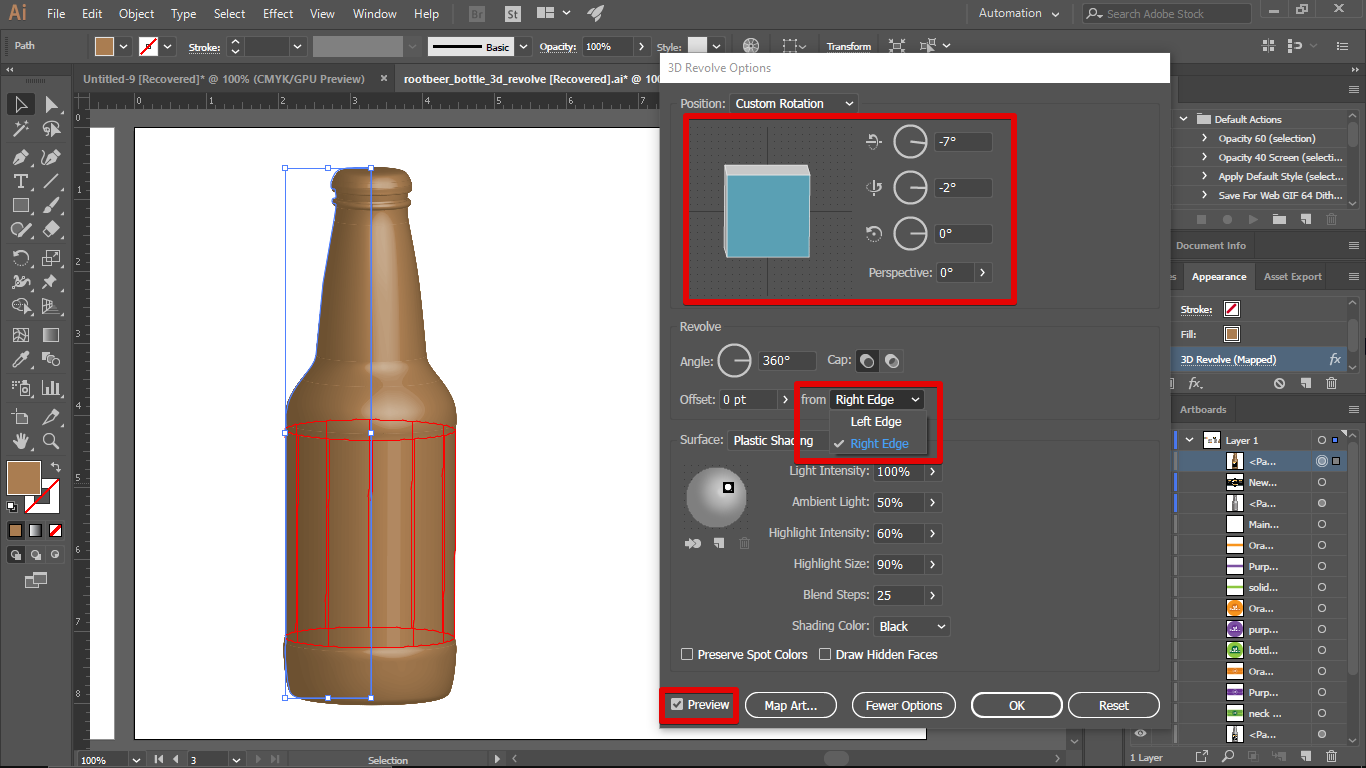
Task: Enable Preserve Spot Colors
Action: point(687,655)
